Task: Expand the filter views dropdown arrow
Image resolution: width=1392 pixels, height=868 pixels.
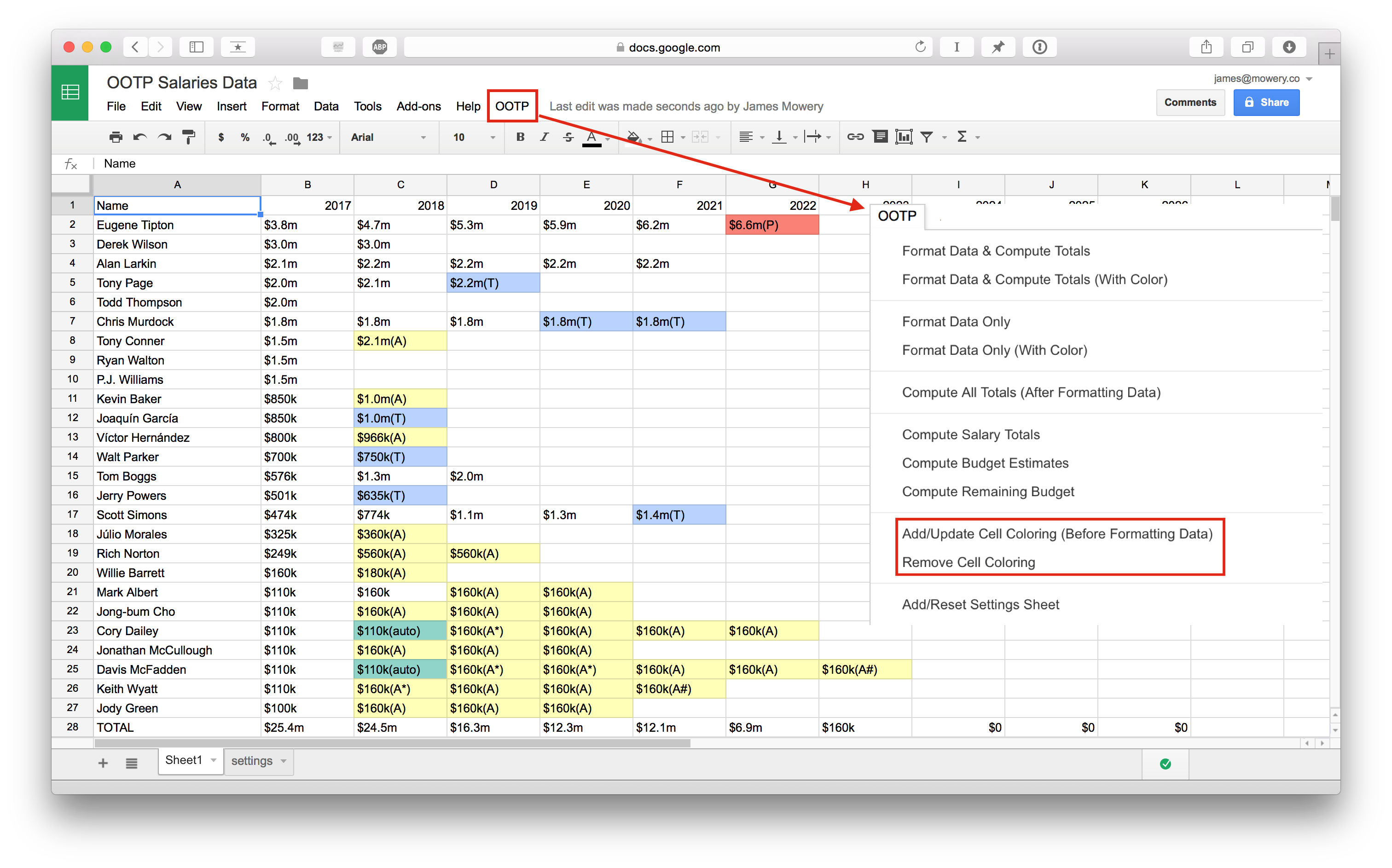Action: [x=944, y=138]
